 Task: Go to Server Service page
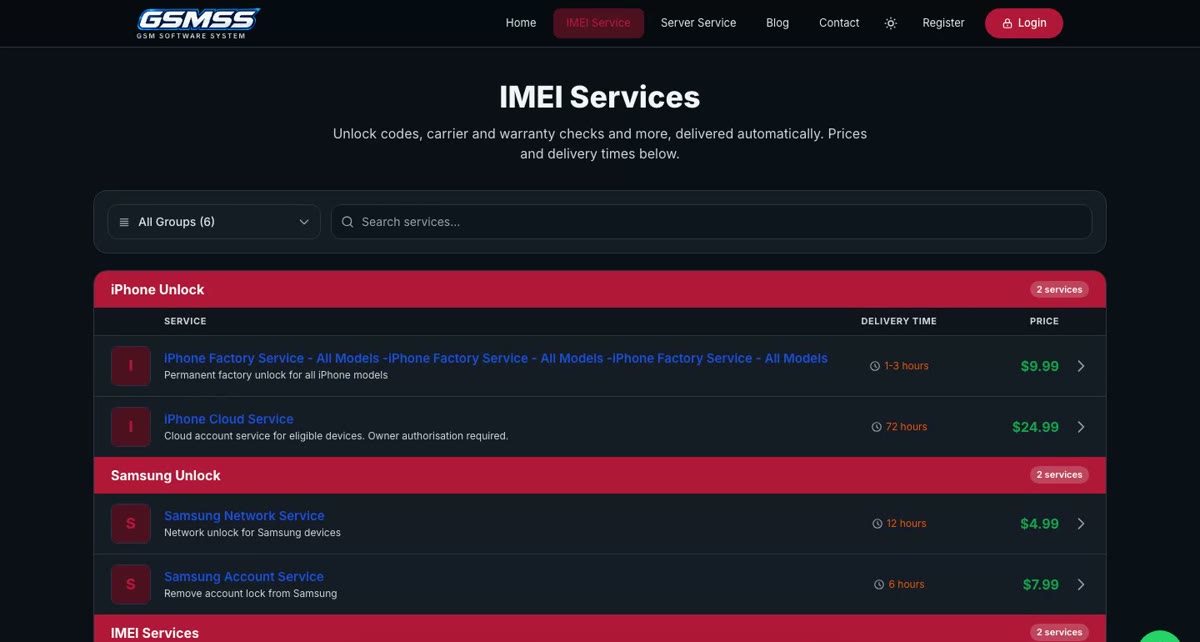click(x=698, y=23)
